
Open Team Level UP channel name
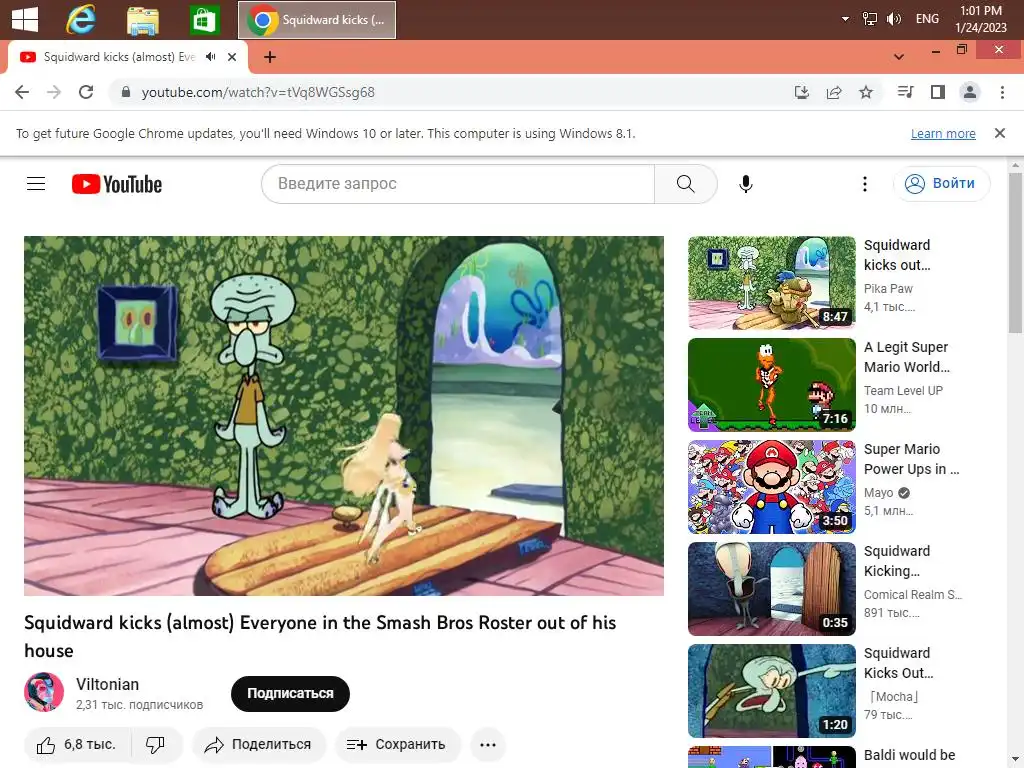pos(903,391)
